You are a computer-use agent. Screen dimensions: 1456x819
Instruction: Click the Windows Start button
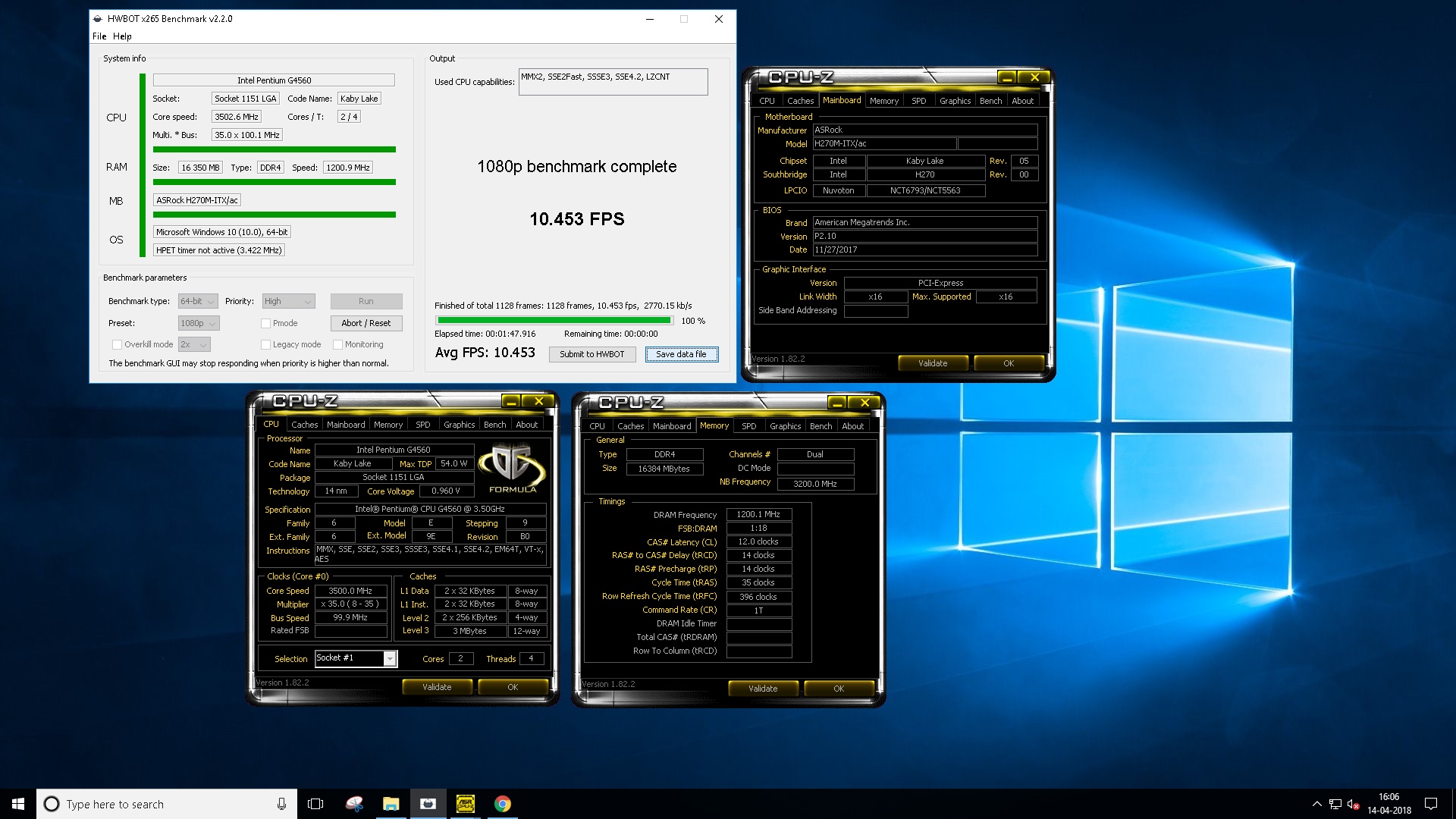[18, 804]
